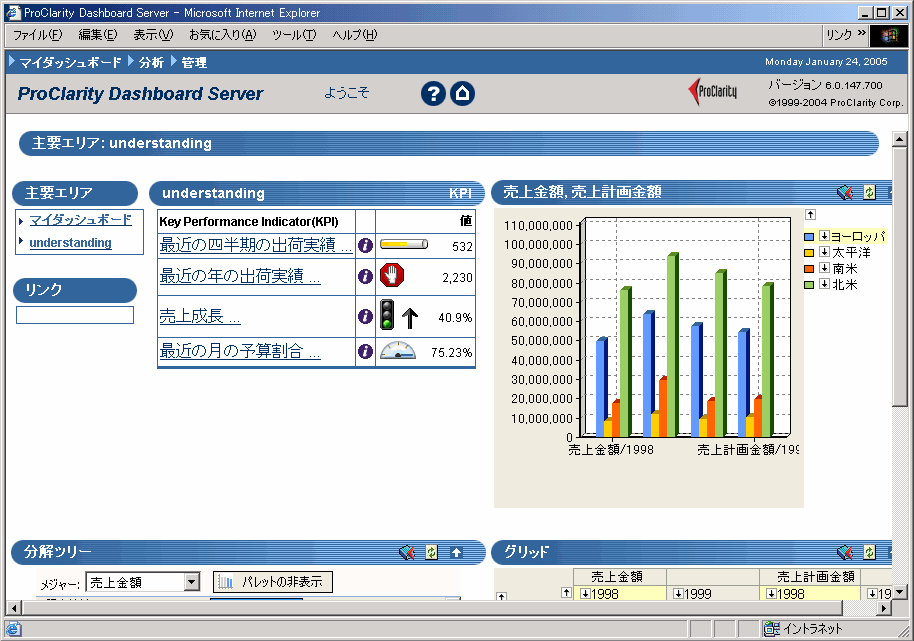Viewport: 914px width, 641px height.
Task: Refresh the 分解ツリー panel
Action: (x=431, y=552)
